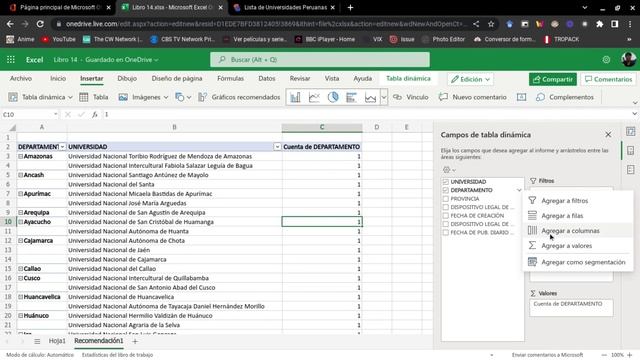The height and width of the screenshot is (360, 640).
Task: Click the topmost icon on the right side rail
Action: (x=631, y=131)
